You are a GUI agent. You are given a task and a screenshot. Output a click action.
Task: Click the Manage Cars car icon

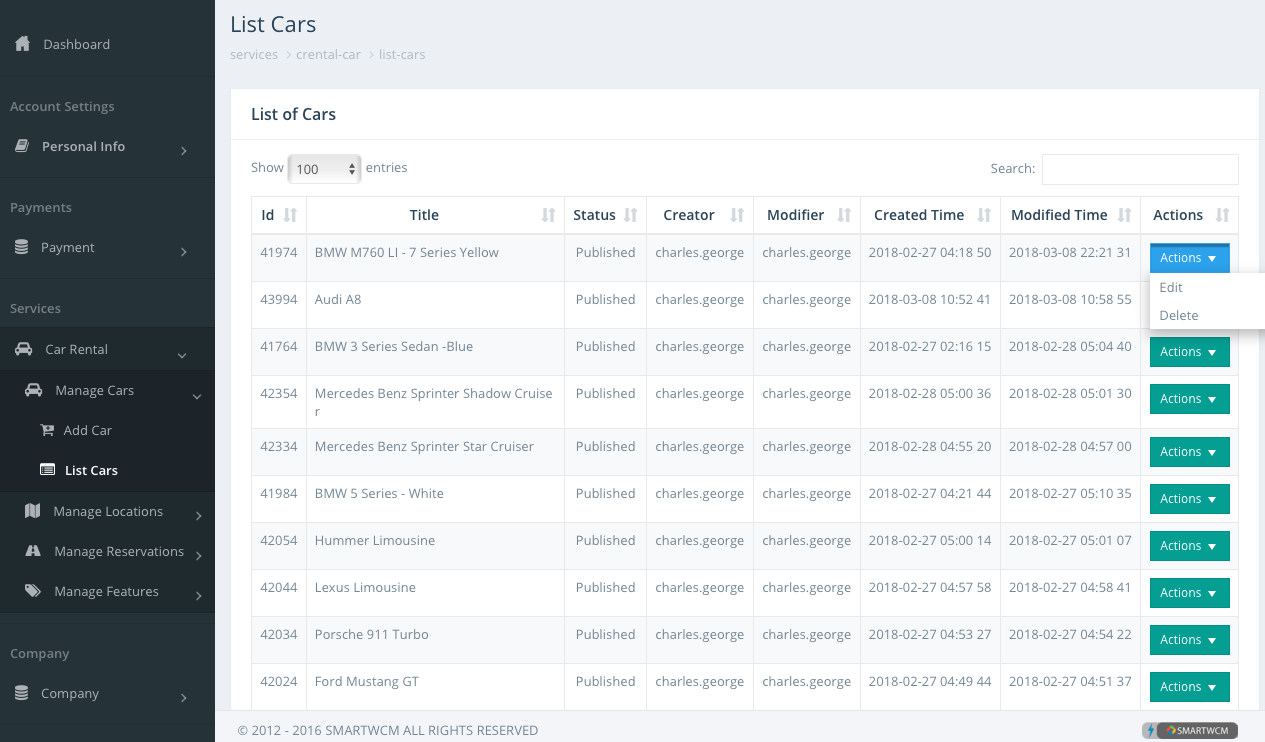pyautogui.click(x=34, y=390)
